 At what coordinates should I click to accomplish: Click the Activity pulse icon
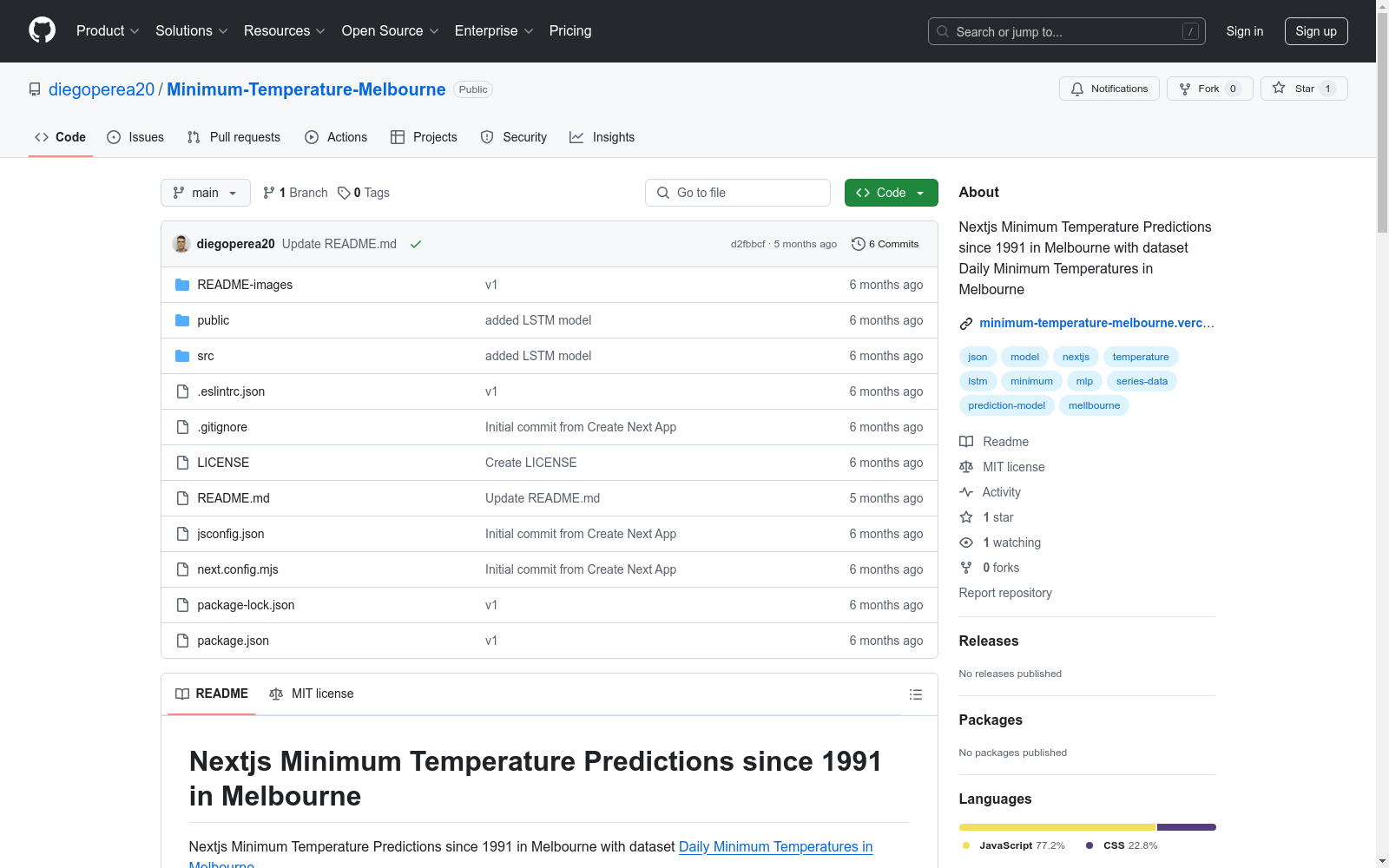tap(966, 492)
